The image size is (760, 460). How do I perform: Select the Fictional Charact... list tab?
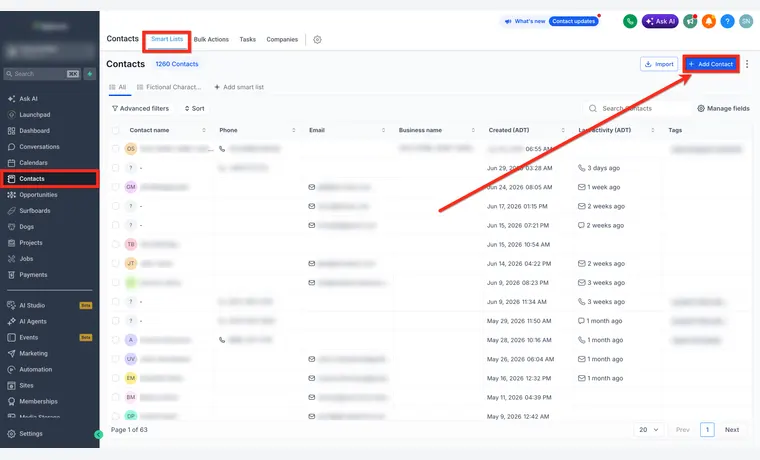click(x=169, y=87)
